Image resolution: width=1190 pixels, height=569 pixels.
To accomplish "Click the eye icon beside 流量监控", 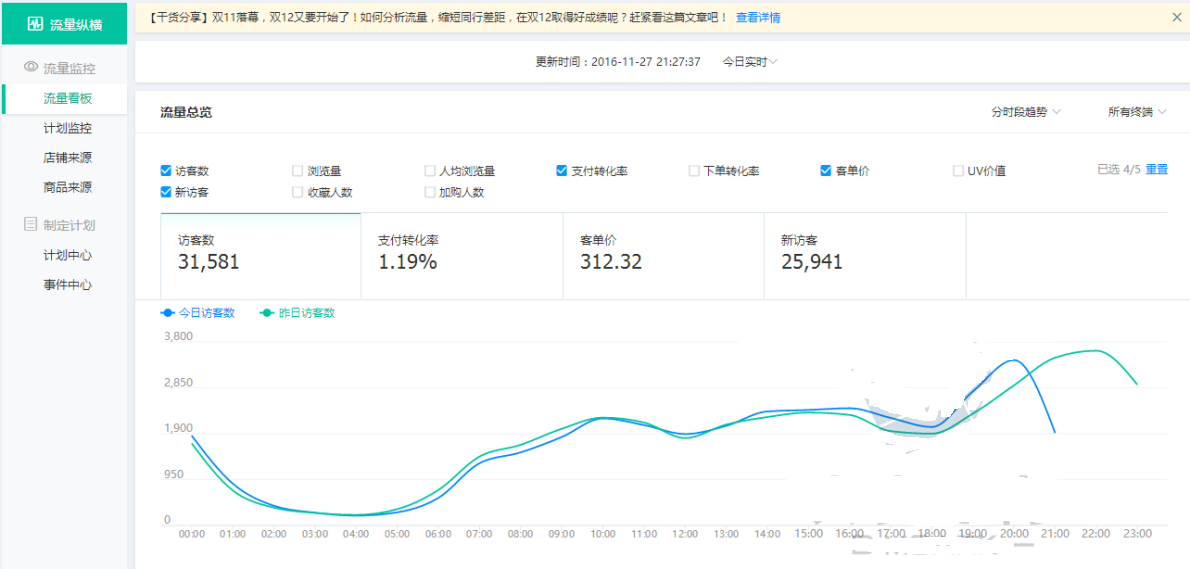I will pyautogui.click(x=31, y=68).
